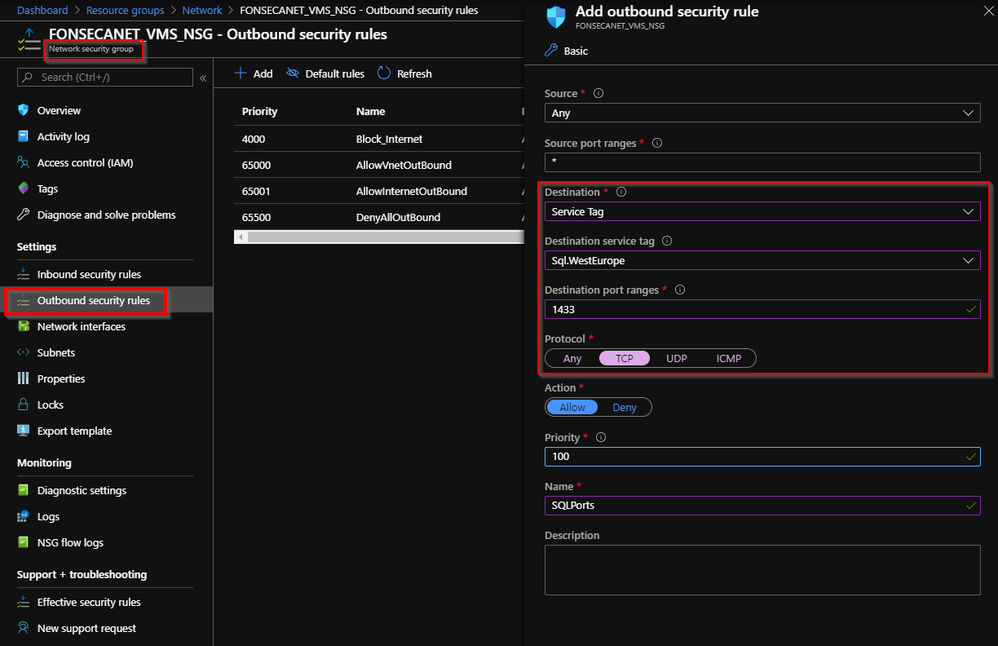This screenshot has width=998, height=646.
Task: Click the Description text field
Action: (x=762, y=570)
